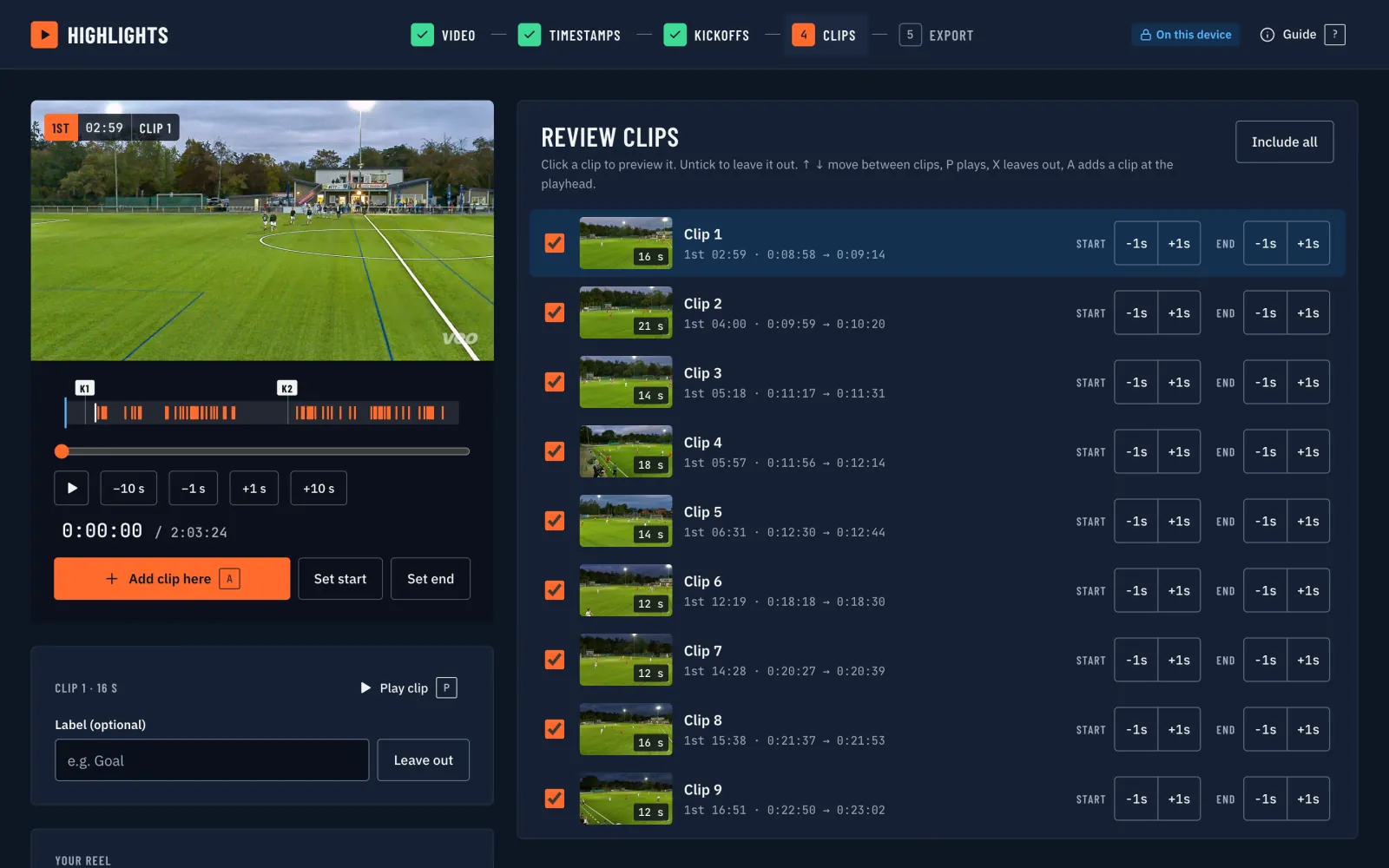This screenshot has width=1389, height=868.
Task: Preview the Clip 4 thumbnail
Action: (626, 451)
